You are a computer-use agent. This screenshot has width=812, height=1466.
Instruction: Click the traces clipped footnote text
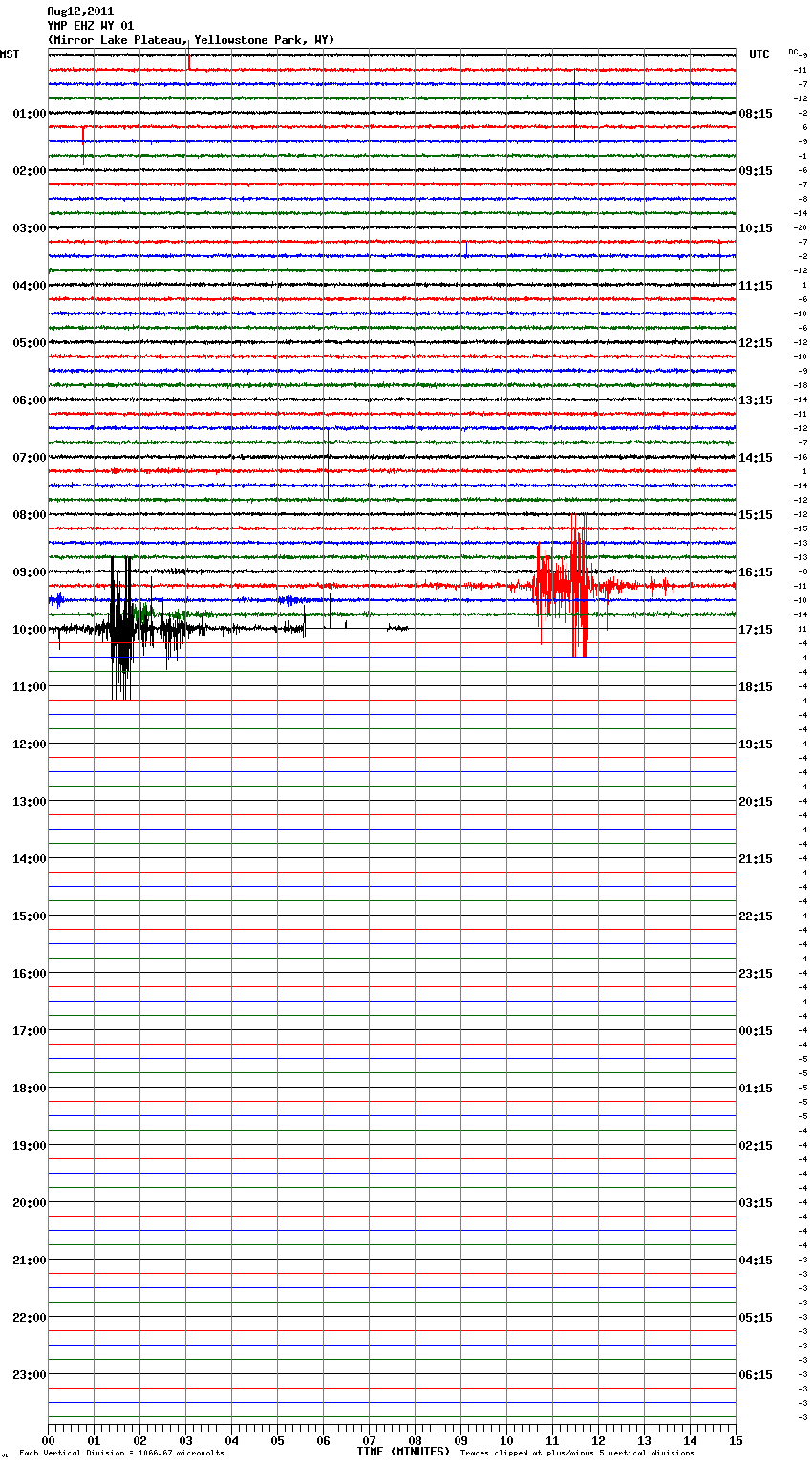click(577, 1454)
